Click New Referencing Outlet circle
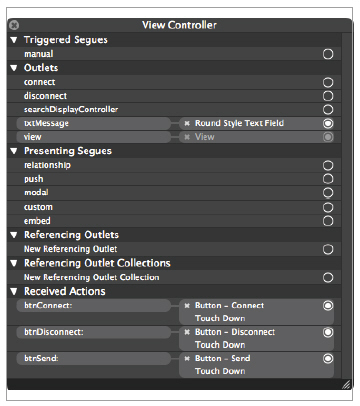 (328, 249)
